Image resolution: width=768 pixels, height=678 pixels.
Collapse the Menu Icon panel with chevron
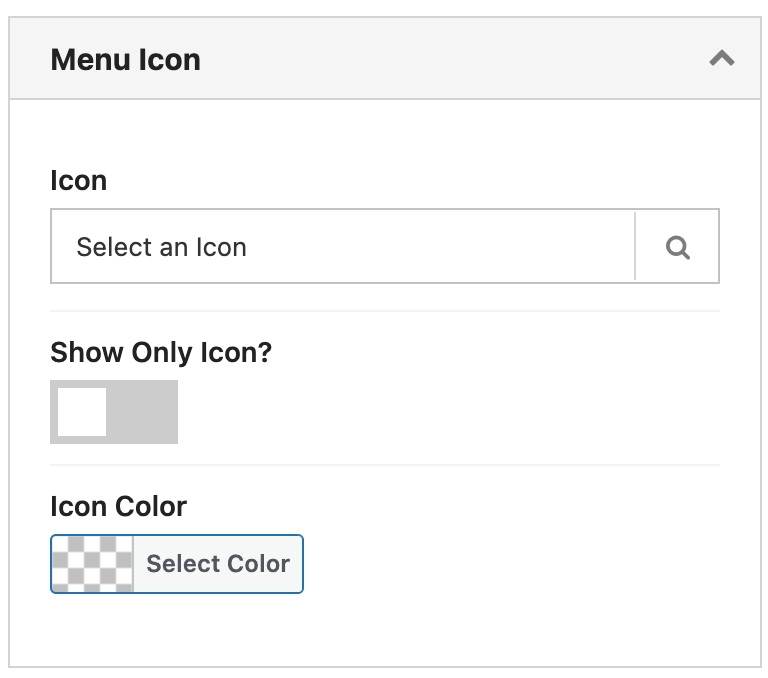click(x=721, y=59)
